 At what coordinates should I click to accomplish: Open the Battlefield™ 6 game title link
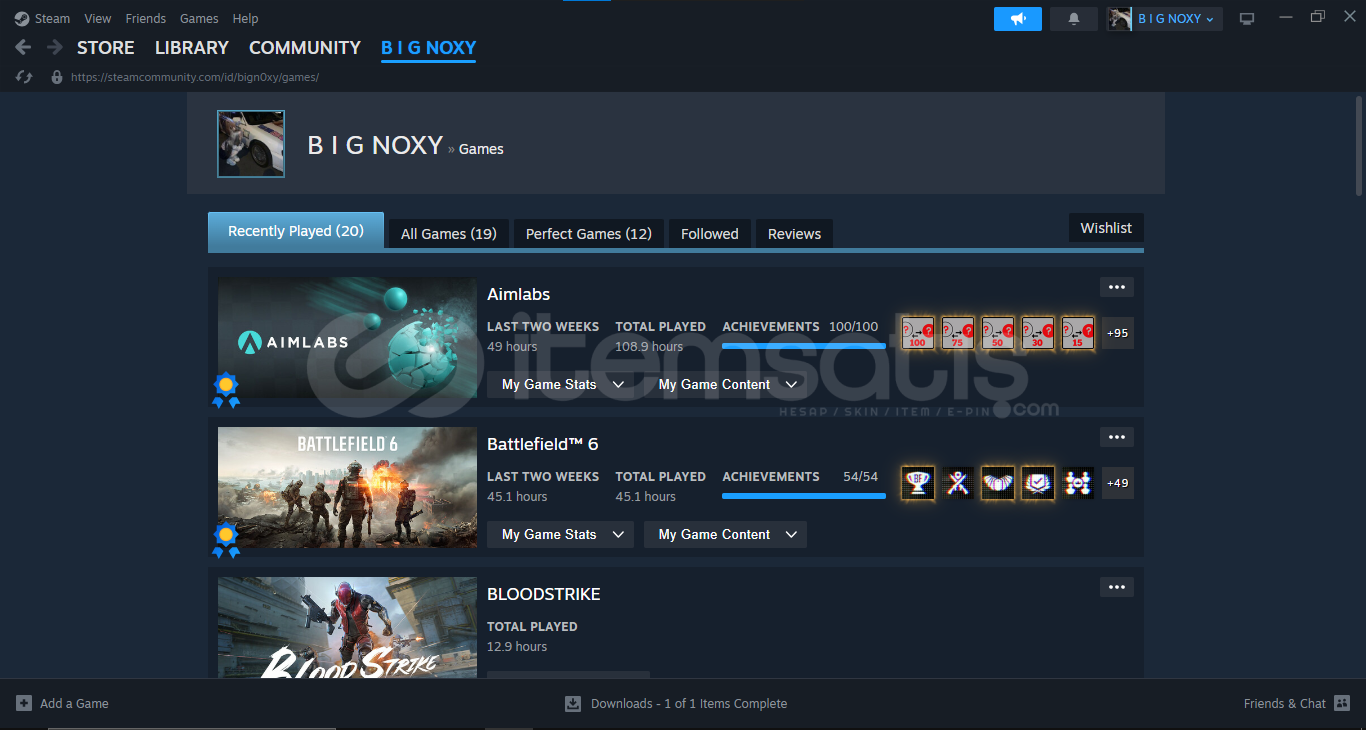pyautogui.click(x=542, y=444)
